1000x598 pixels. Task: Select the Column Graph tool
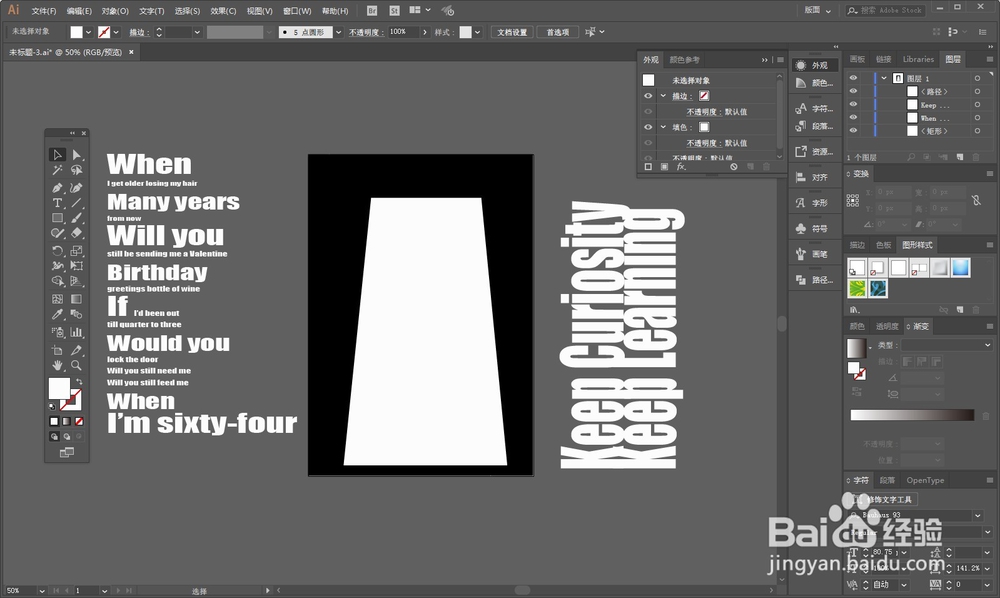click(x=77, y=332)
